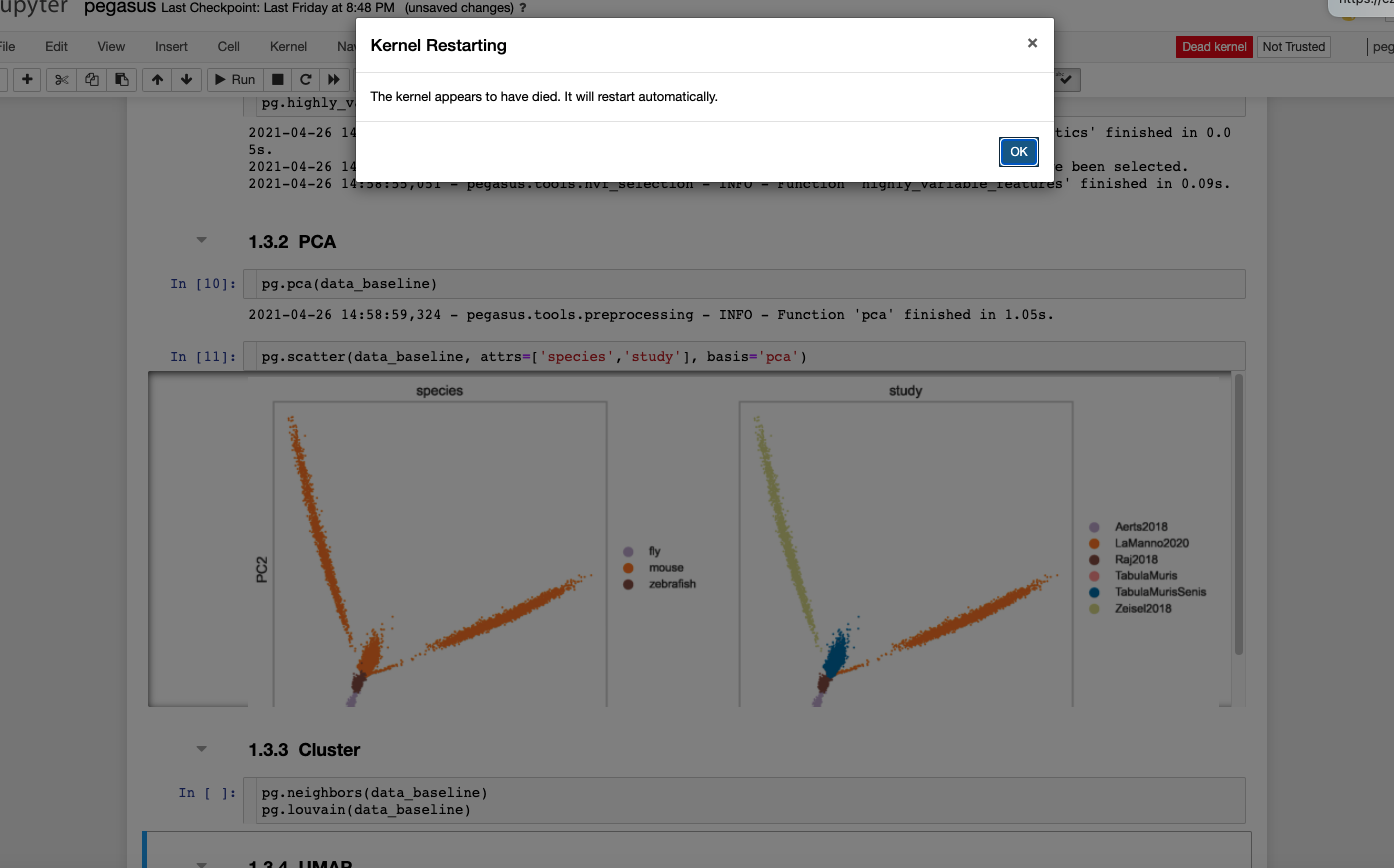Paste a cell using the paste icon
1394x868 pixels.
point(119,80)
